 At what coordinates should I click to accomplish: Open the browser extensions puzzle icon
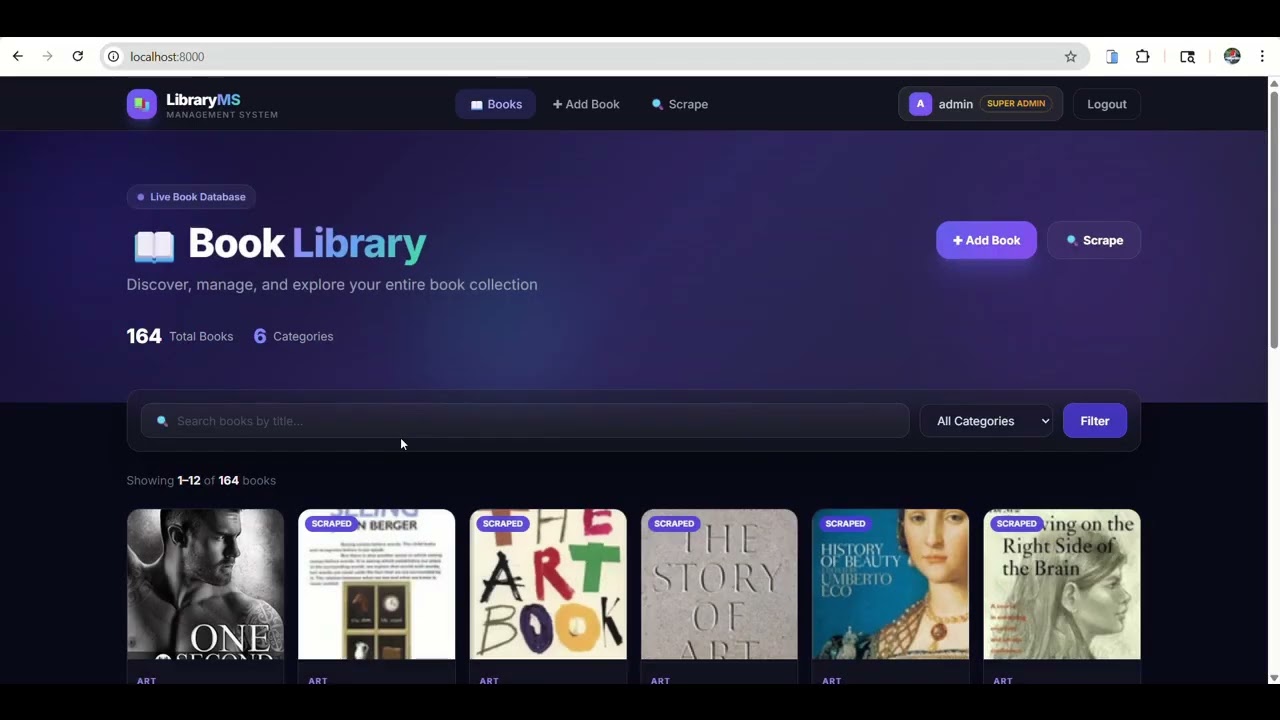coord(1142,57)
